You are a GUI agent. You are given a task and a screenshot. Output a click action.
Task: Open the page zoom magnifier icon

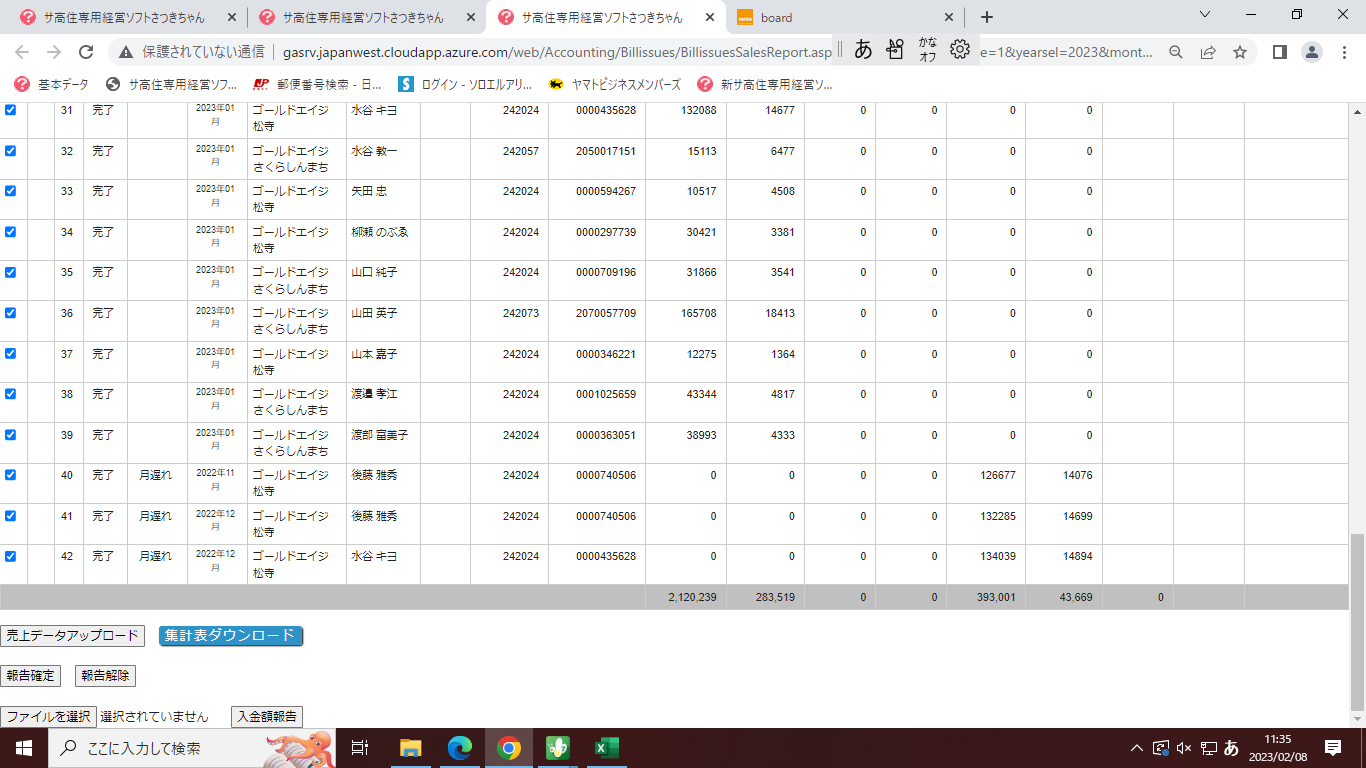pos(1176,52)
